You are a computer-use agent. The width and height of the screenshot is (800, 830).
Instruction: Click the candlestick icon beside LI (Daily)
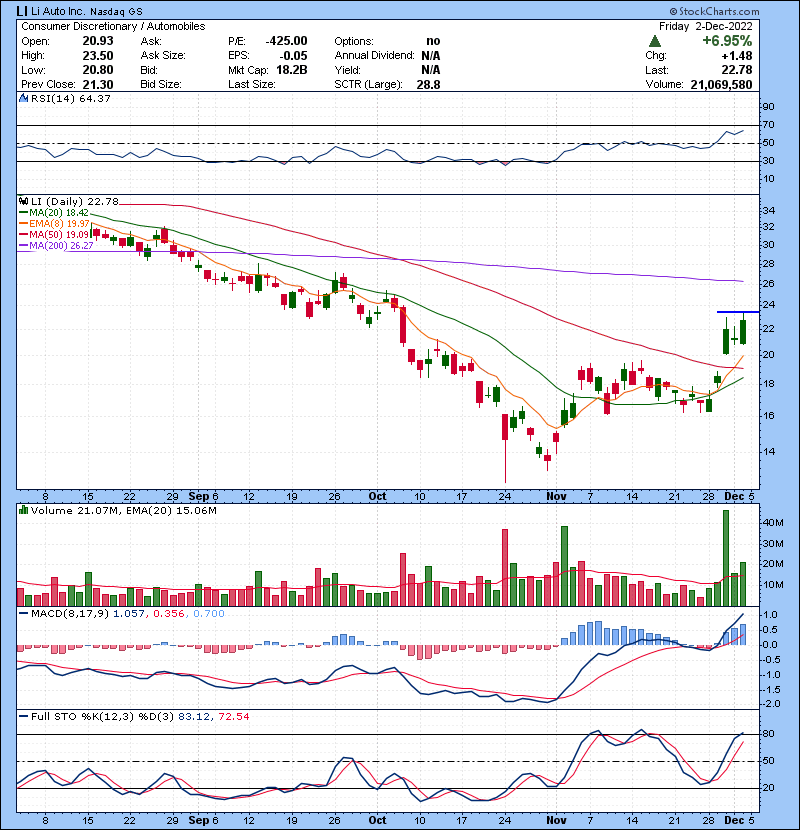coord(23,201)
